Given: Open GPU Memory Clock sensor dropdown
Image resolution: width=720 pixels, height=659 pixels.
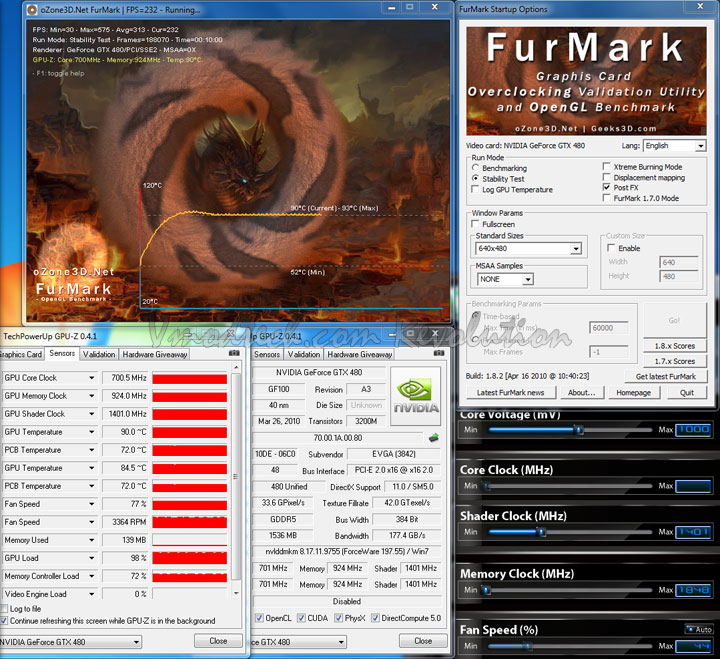Looking at the screenshot, I should point(92,396).
